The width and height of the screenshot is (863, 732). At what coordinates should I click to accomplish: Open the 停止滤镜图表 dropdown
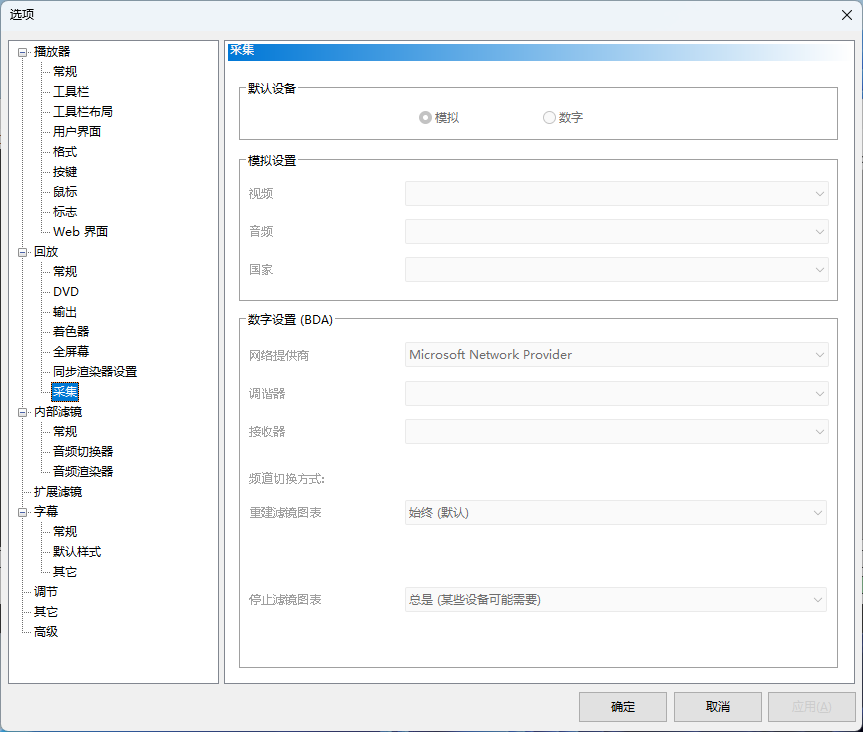615,600
